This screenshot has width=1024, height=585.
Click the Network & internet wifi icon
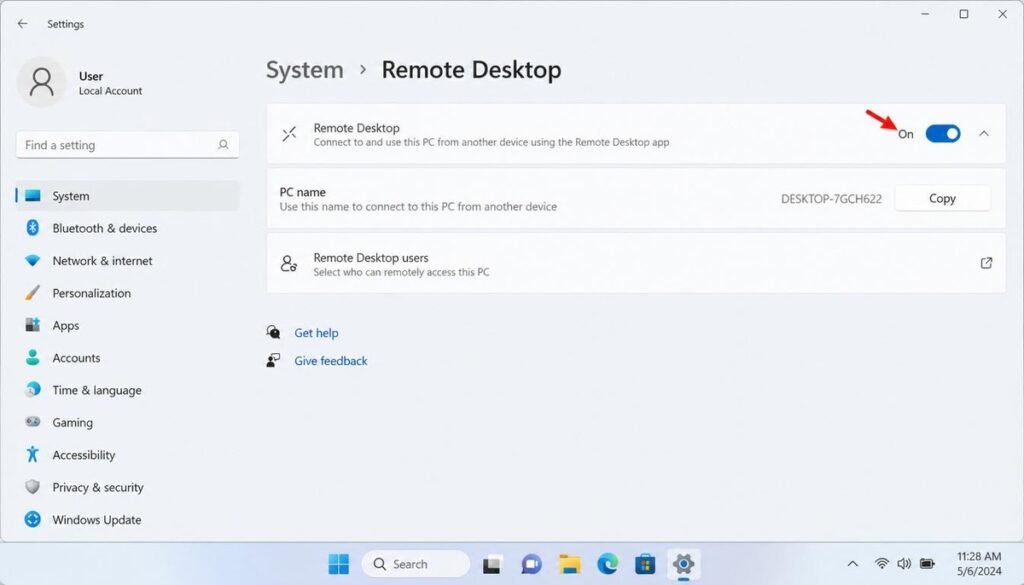[x=33, y=260]
